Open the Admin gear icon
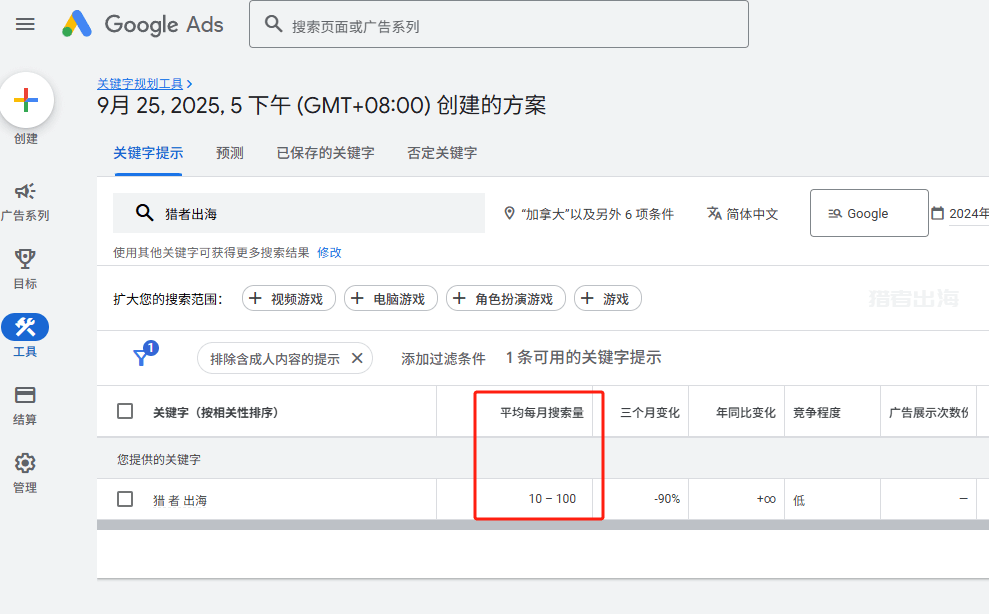The height and width of the screenshot is (614, 989). coord(25,463)
